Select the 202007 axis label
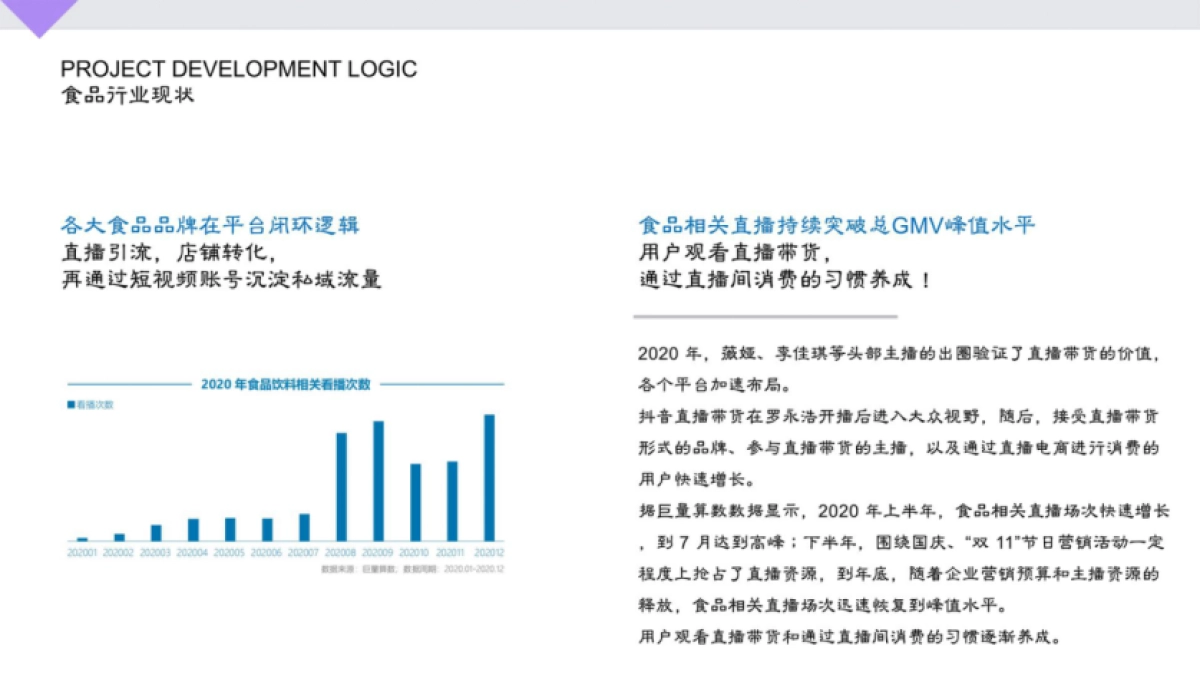Image resolution: width=1200 pixels, height=675 pixels. point(307,550)
